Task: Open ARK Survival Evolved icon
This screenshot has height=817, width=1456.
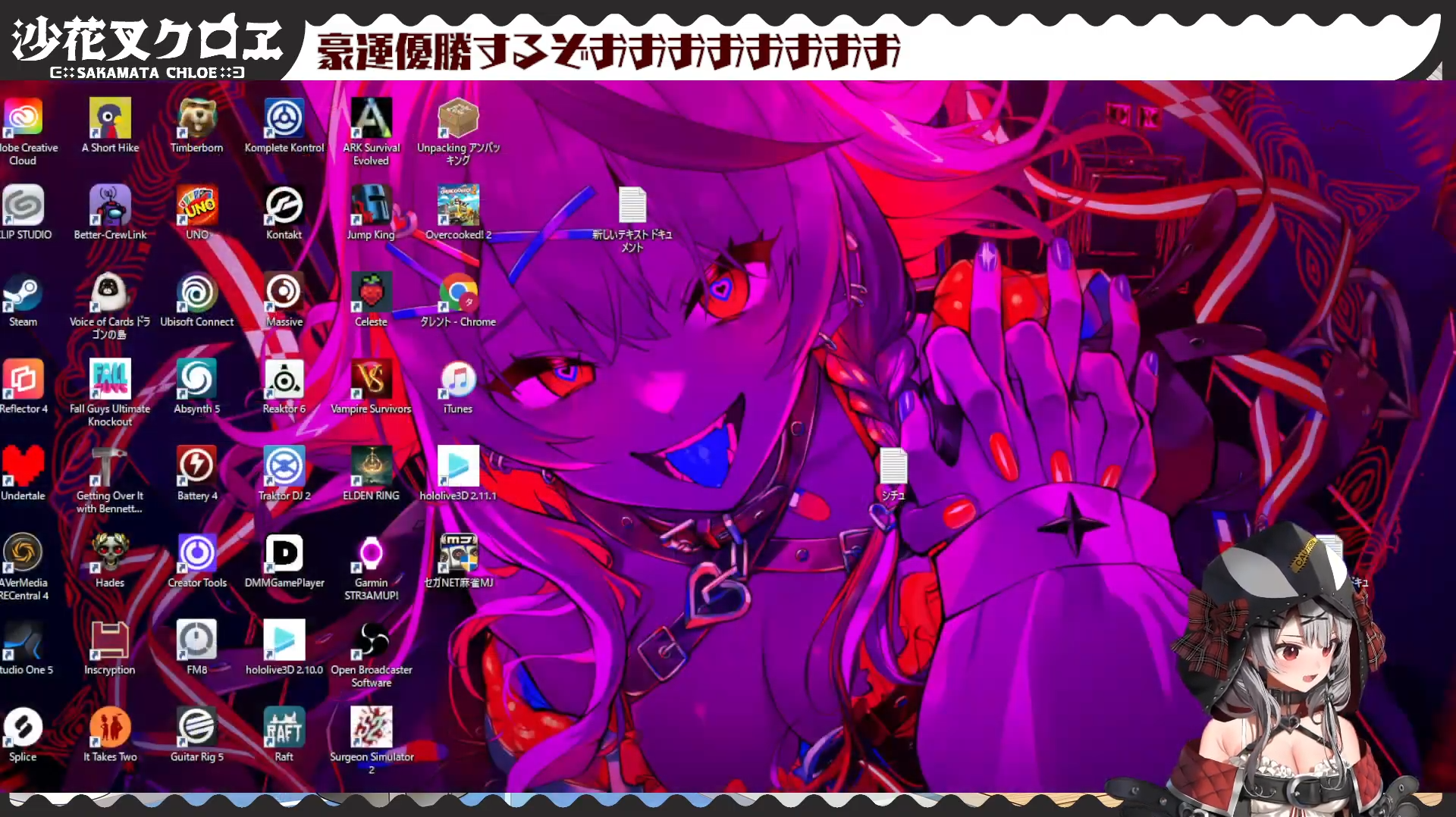Action: (372, 118)
